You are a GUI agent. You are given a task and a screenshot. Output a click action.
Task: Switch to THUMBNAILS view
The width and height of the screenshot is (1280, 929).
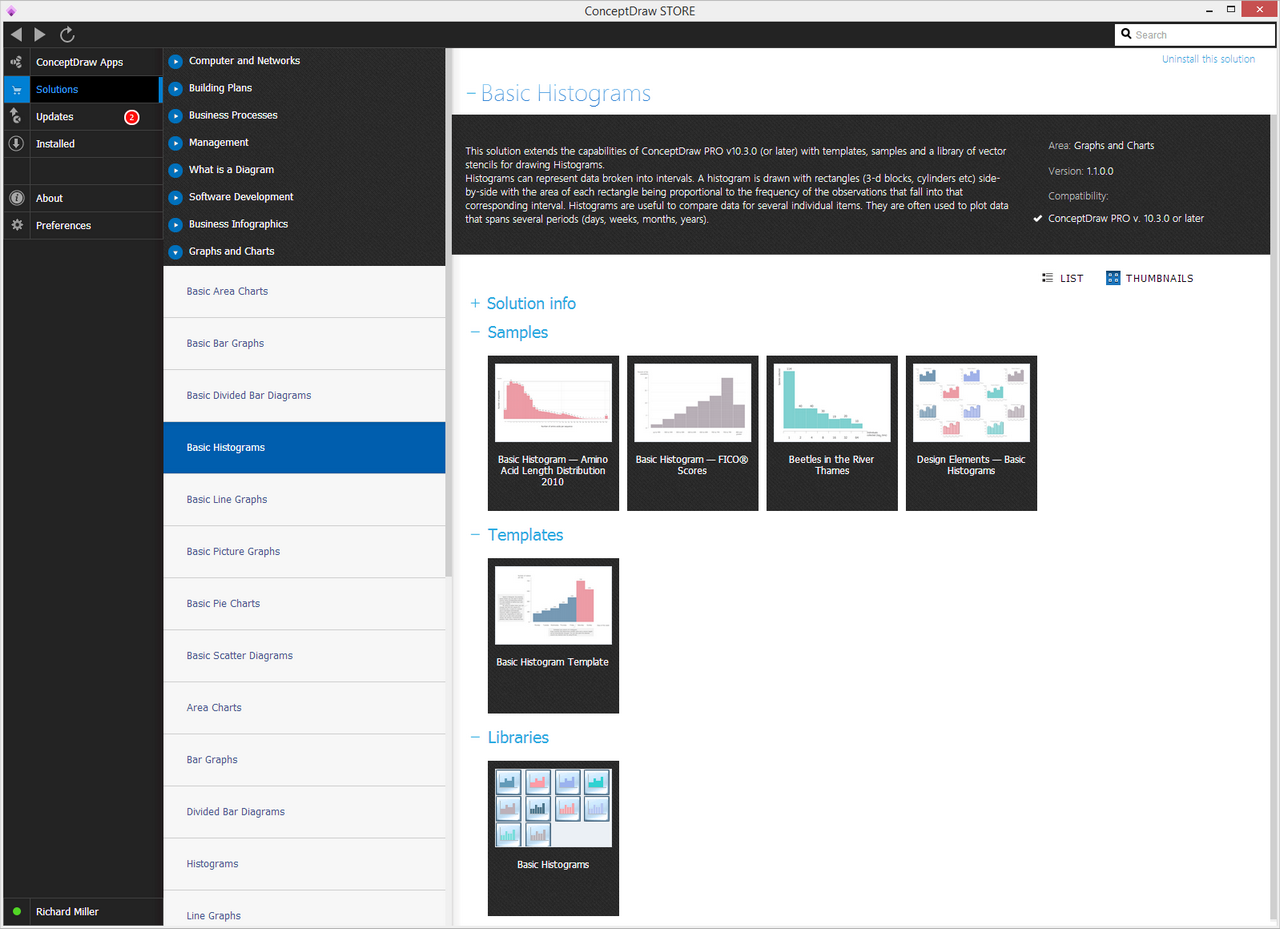(x=1150, y=278)
